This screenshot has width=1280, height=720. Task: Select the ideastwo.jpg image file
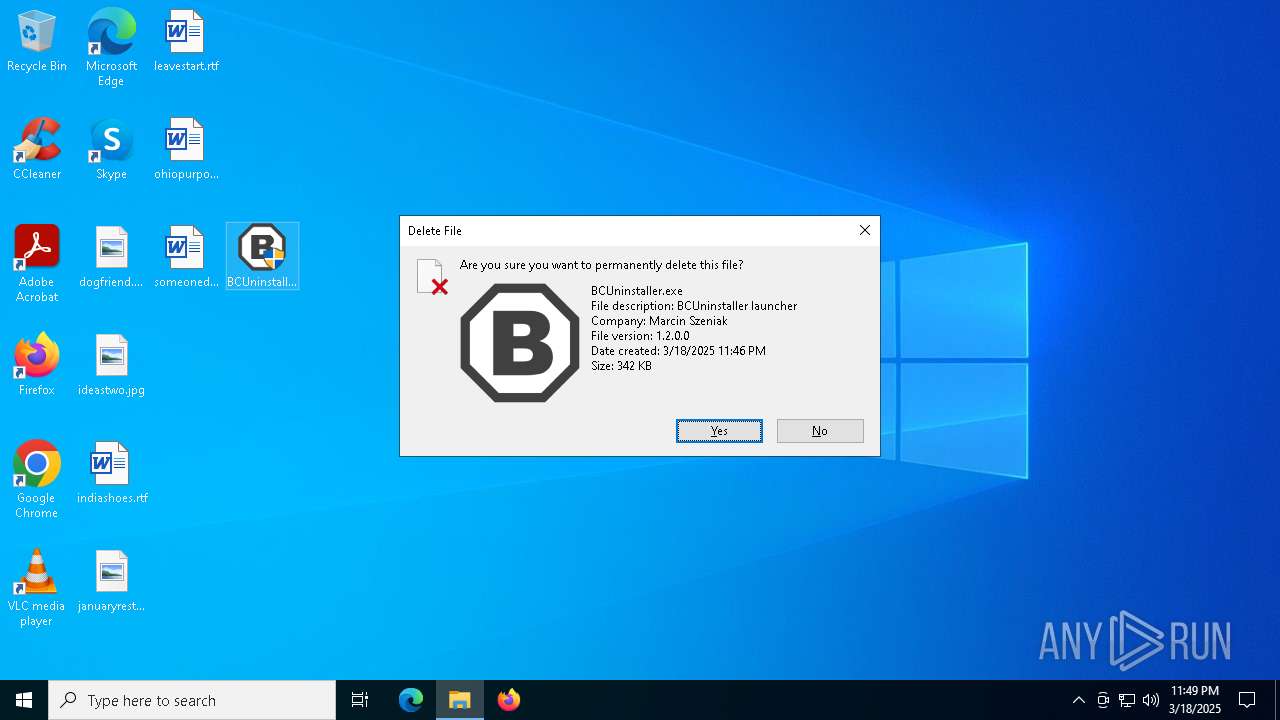(x=111, y=366)
